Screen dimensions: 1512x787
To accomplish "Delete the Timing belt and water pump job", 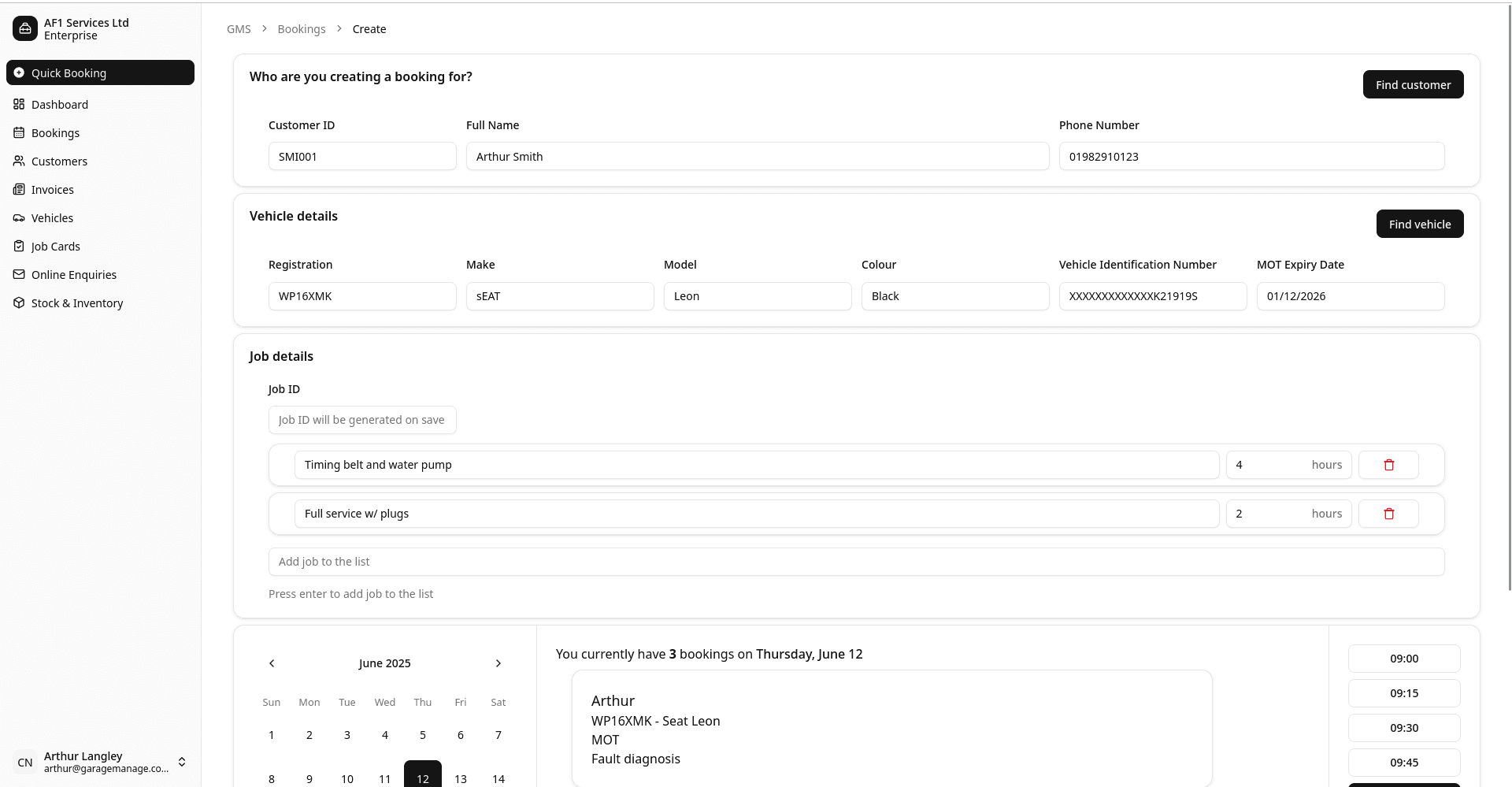I will coord(1388,465).
